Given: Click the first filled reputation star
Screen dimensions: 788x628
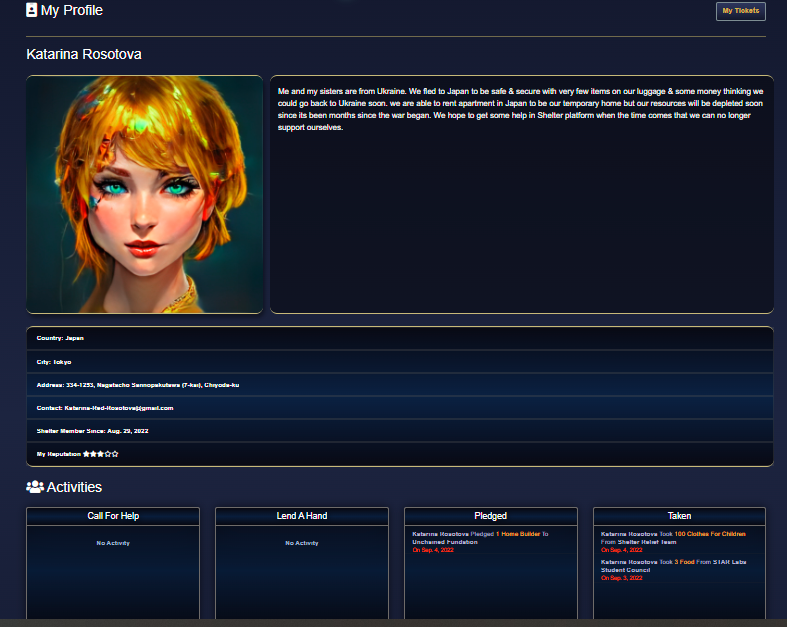Looking at the screenshot, I should coord(86,454).
